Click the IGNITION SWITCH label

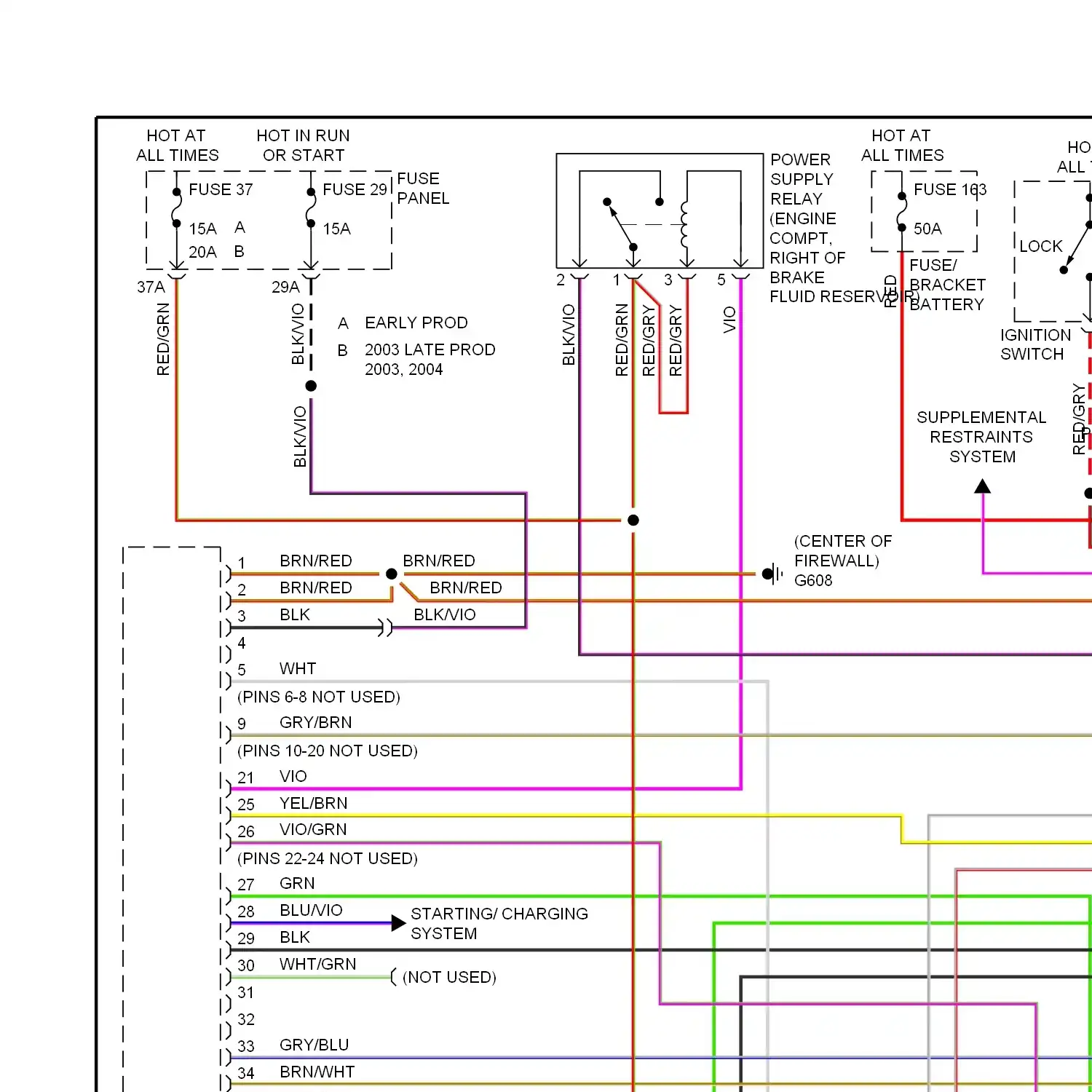tap(1035, 344)
